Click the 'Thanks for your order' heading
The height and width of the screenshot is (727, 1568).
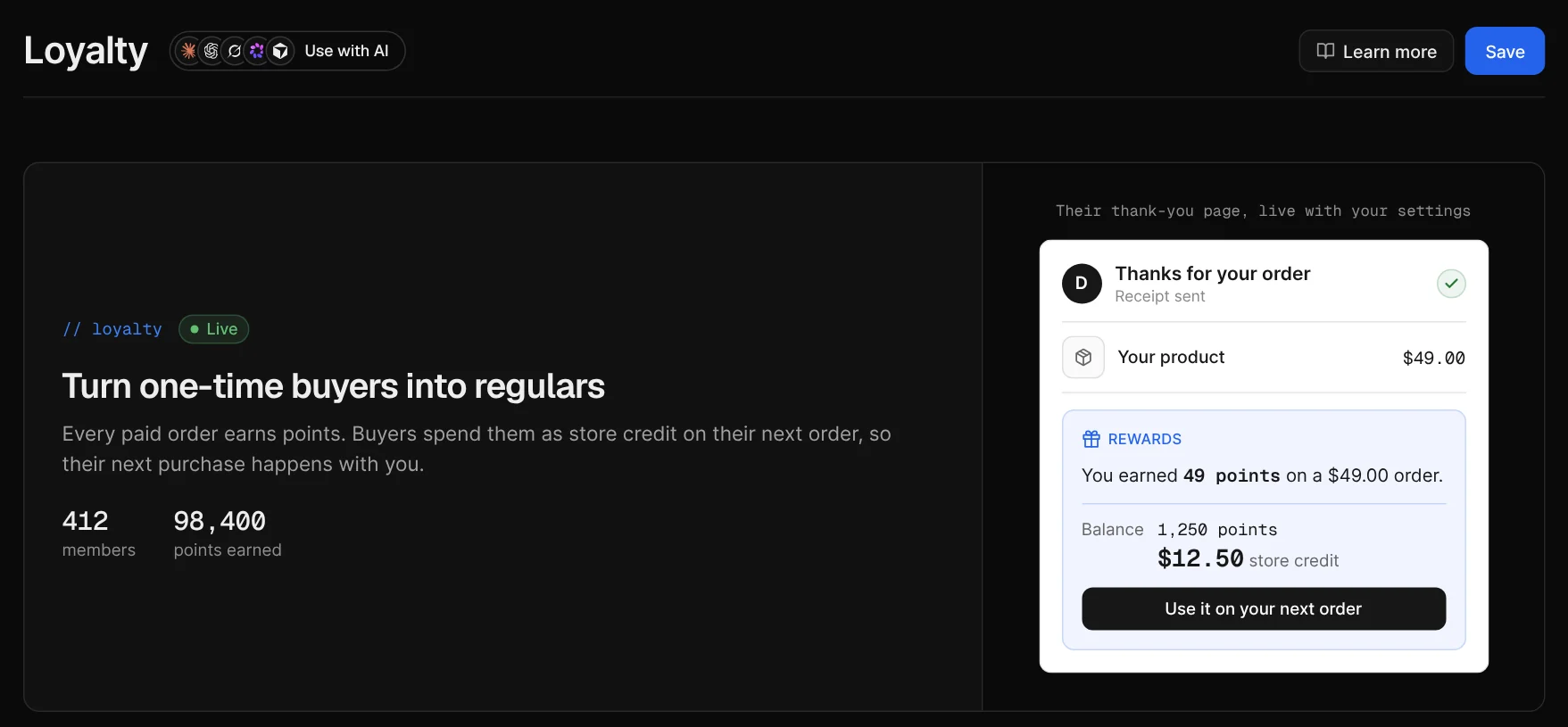1213,273
